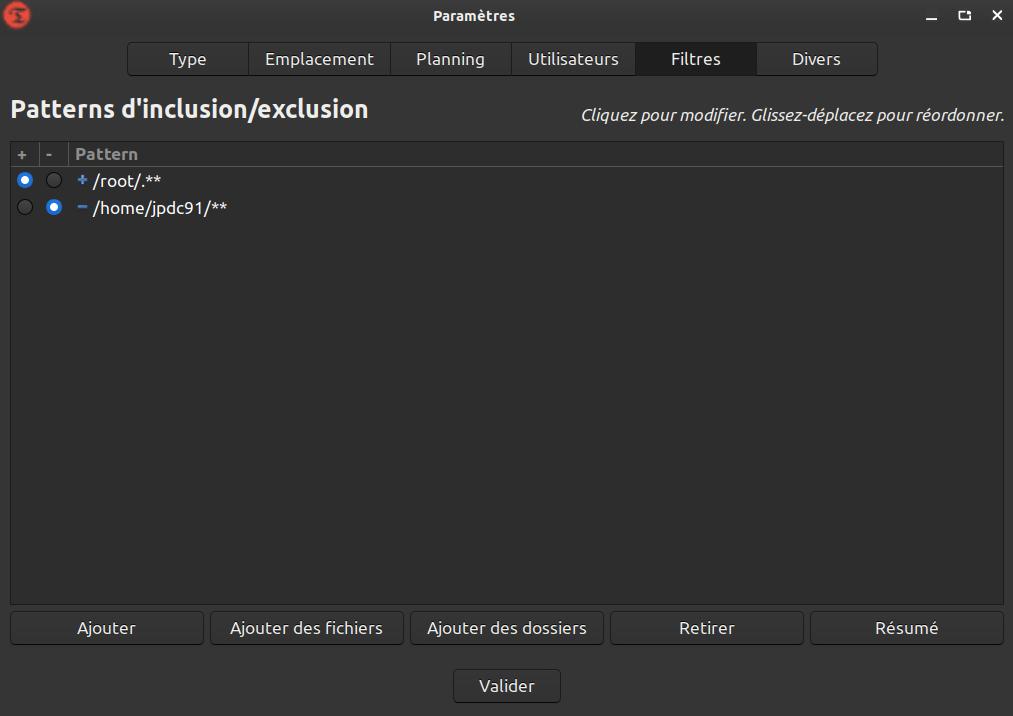
Task: Open the Résumé summary
Action: pos(906,628)
